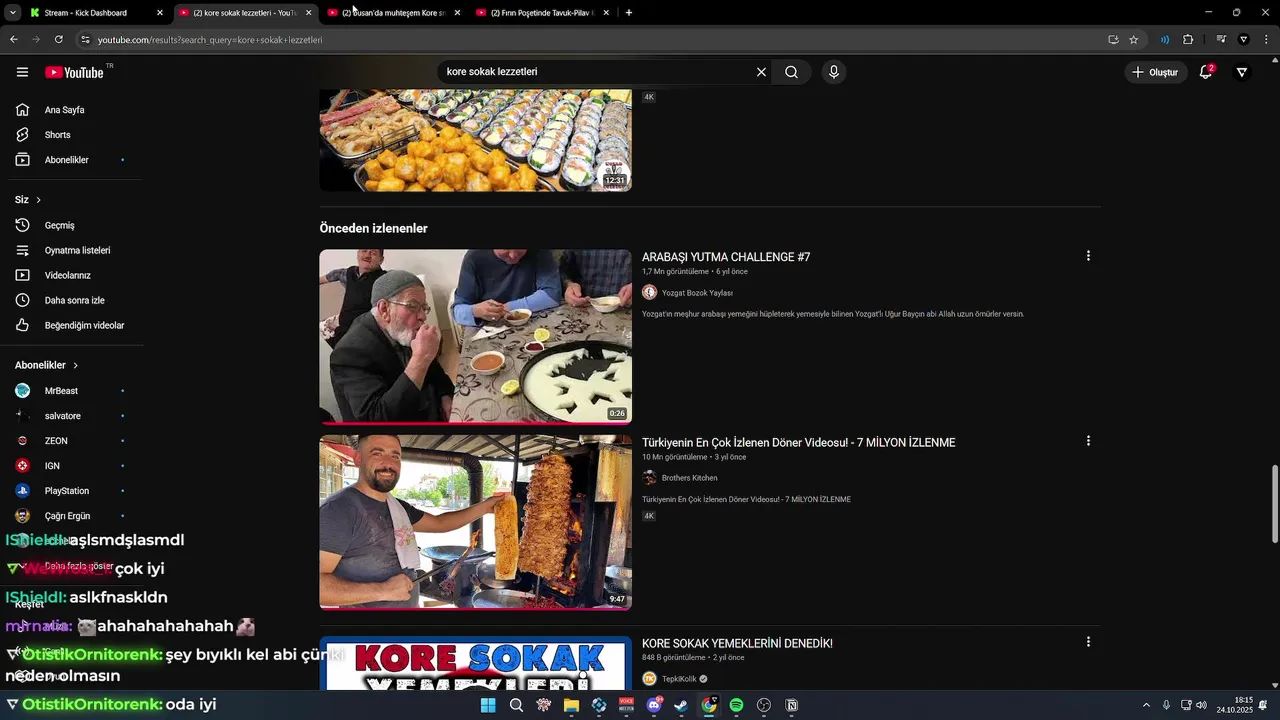Switch to Busan'da muhteşem Kore tab
This screenshot has height=720, width=1280.
[x=393, y=13]
